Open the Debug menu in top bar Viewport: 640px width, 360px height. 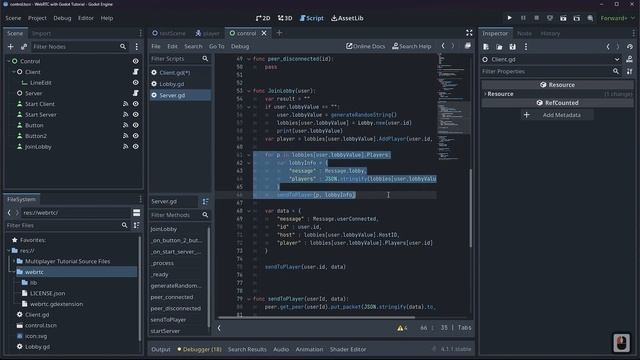coord(62,18)
